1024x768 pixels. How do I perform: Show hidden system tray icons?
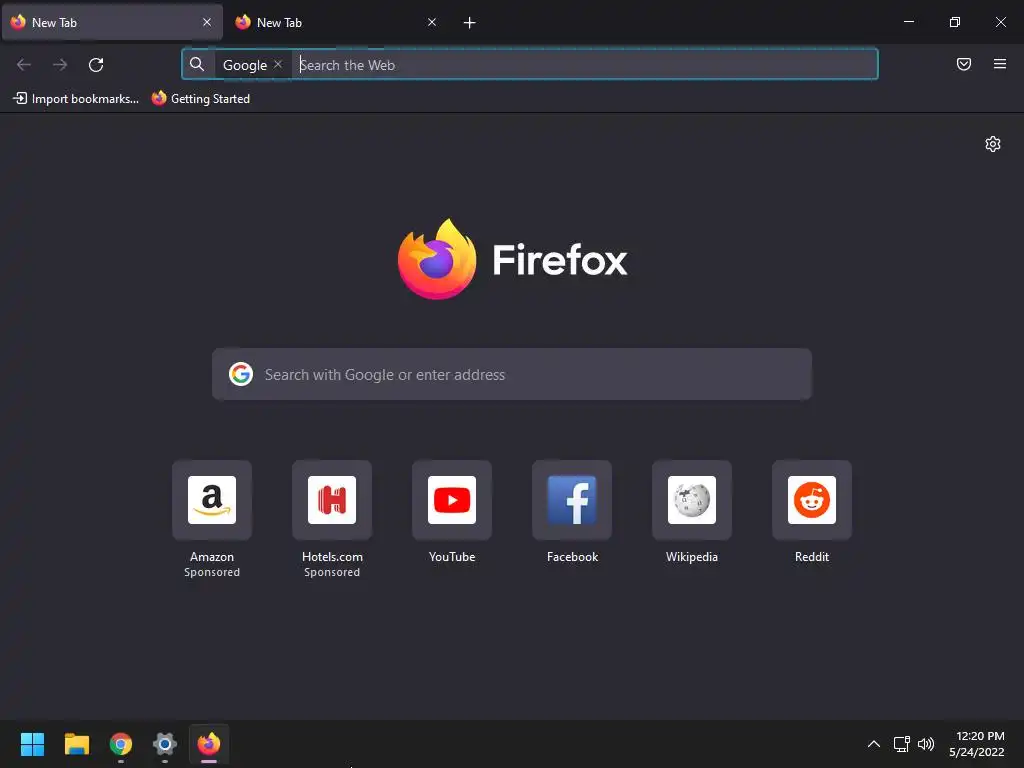point(874,744)
